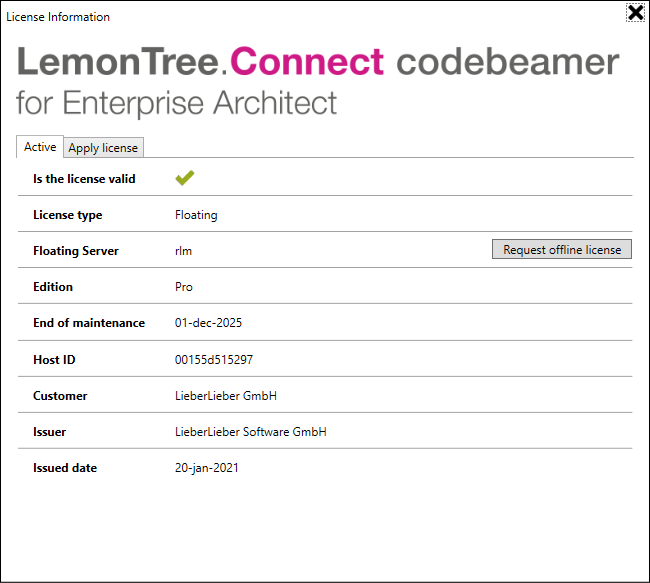Close the License Information dialog
650x583 pixels.
click(635, 12)
